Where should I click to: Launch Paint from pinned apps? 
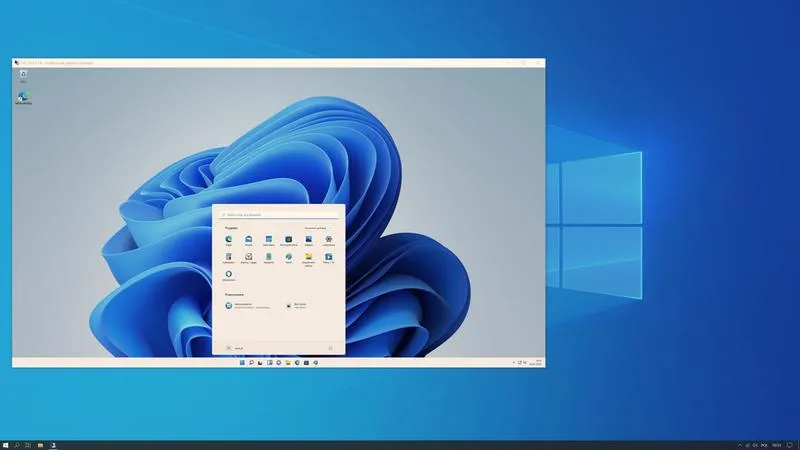288,257
